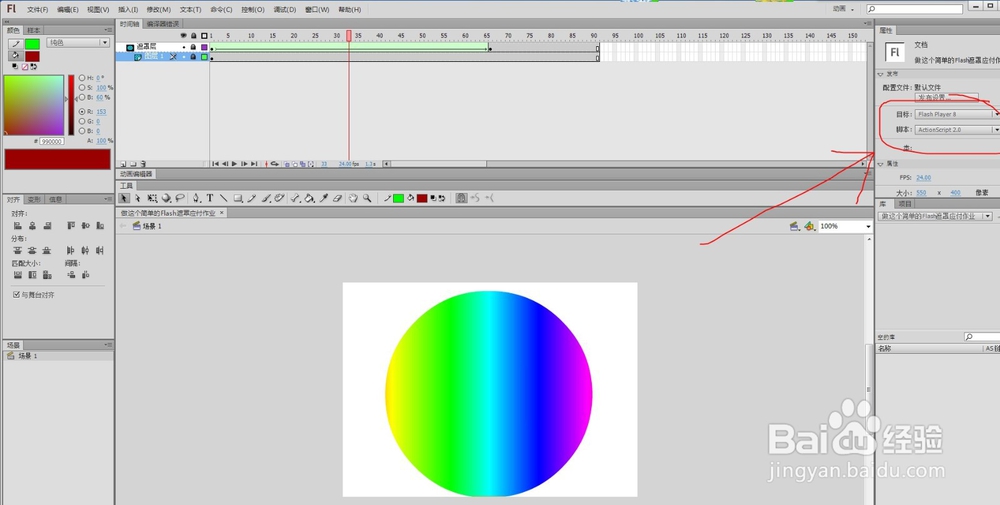1000x505 pixels.
Task: Switch to the 样本 swatches tab
Action: tap(34, 30)
